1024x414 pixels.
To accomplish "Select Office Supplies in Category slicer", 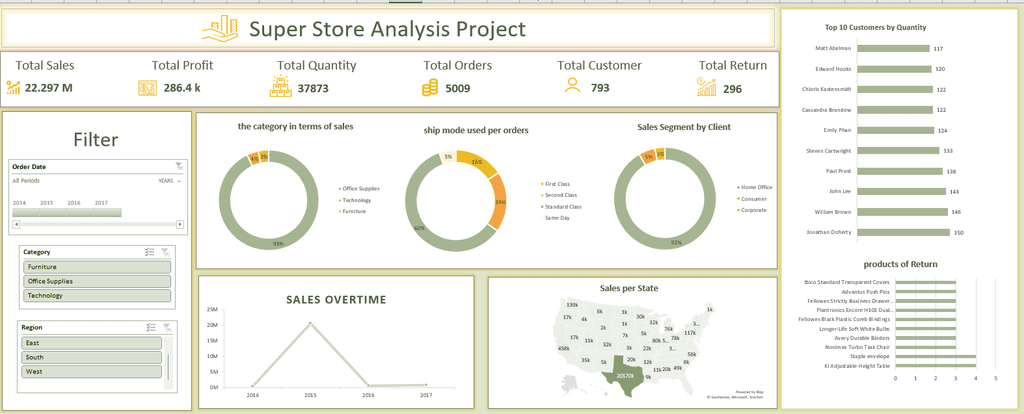I will pos(97,281).
